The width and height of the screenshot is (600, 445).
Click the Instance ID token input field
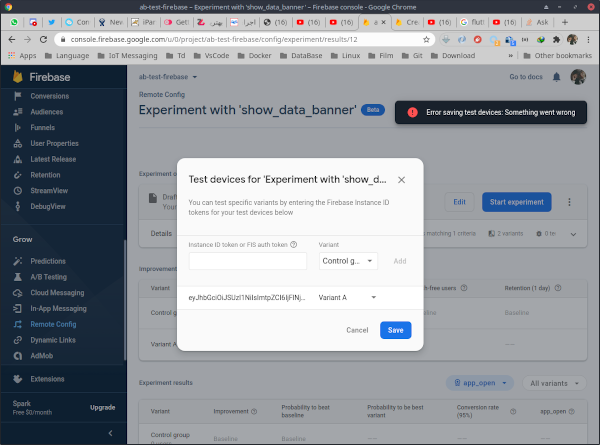(248, 261)
